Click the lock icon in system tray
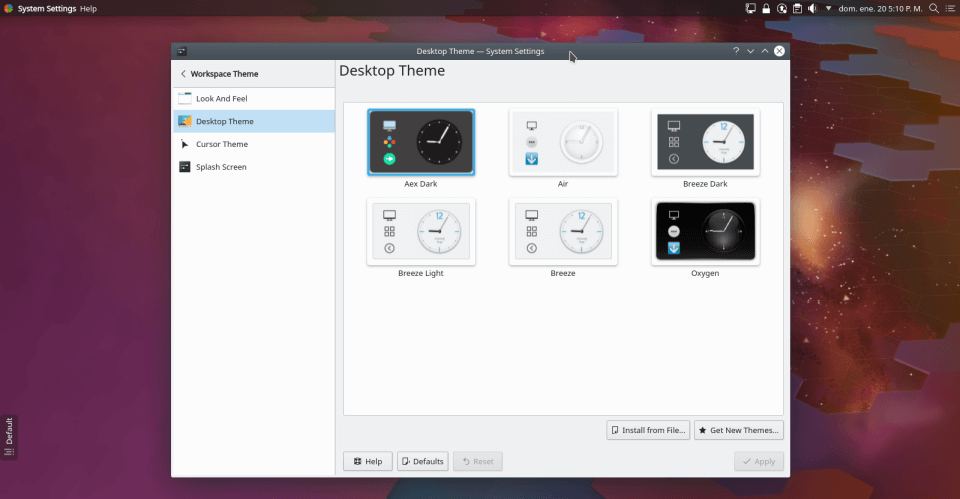Viewport: 960px width, 499px height. 766,9
